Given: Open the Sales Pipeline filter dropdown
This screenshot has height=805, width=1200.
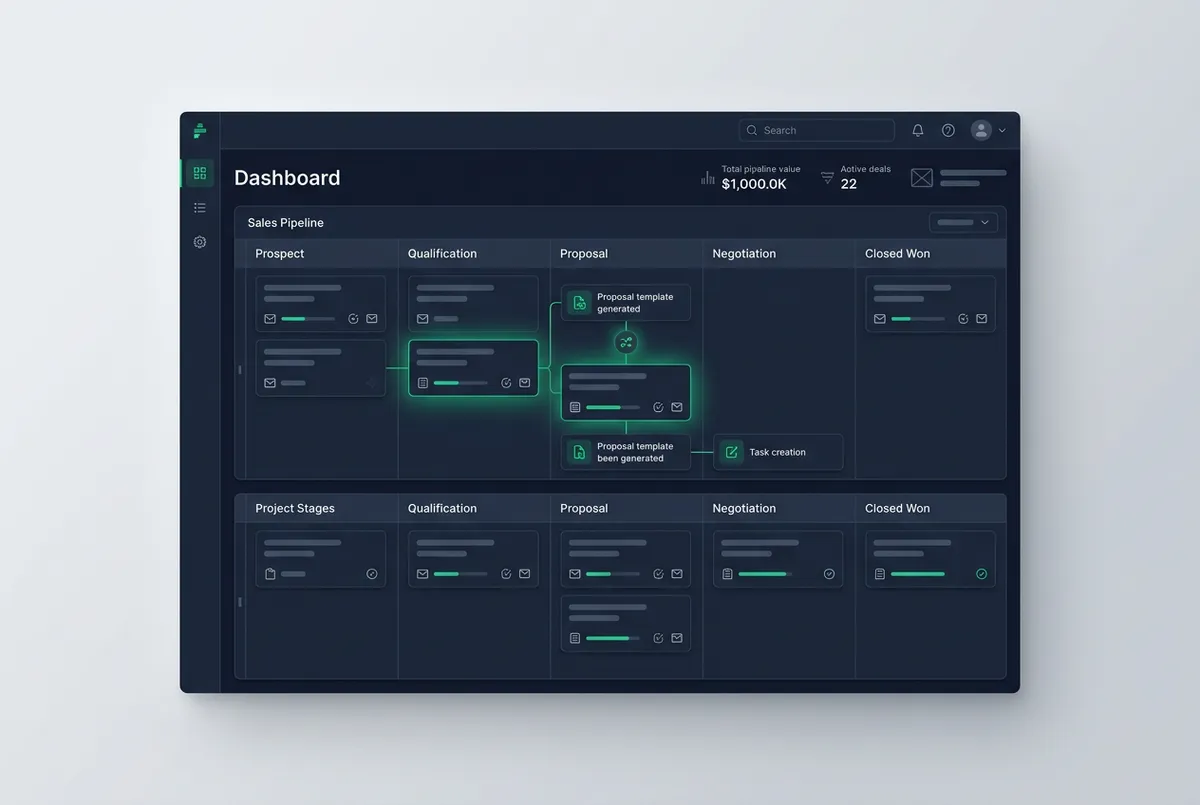Looking at the screenshot, I should click(x=963, y=222).
